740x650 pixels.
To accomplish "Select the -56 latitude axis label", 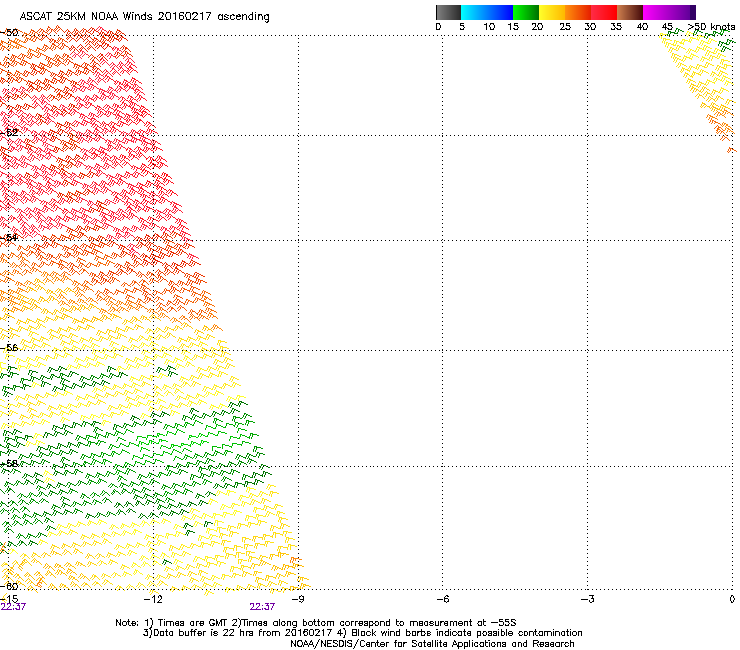I will click(9, 348).
